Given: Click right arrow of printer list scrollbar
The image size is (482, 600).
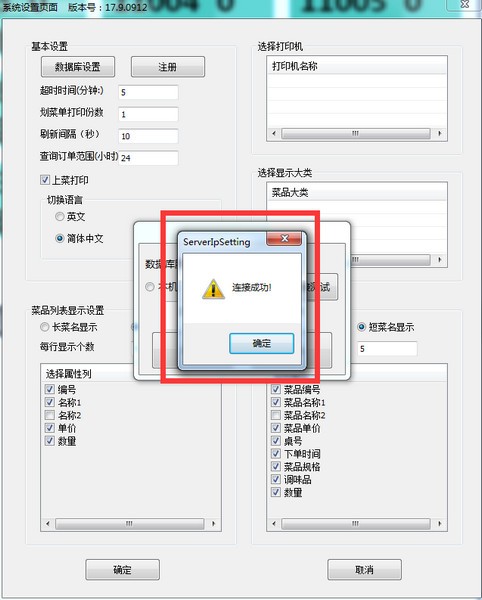Looking at the screenshot, I should click(x=440, y=134).
